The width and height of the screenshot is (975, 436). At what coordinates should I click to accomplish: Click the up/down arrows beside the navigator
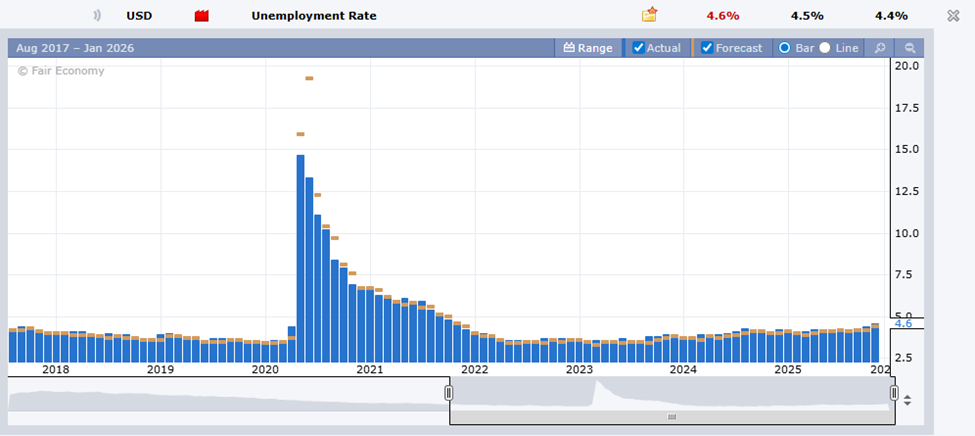coord(907,401)
